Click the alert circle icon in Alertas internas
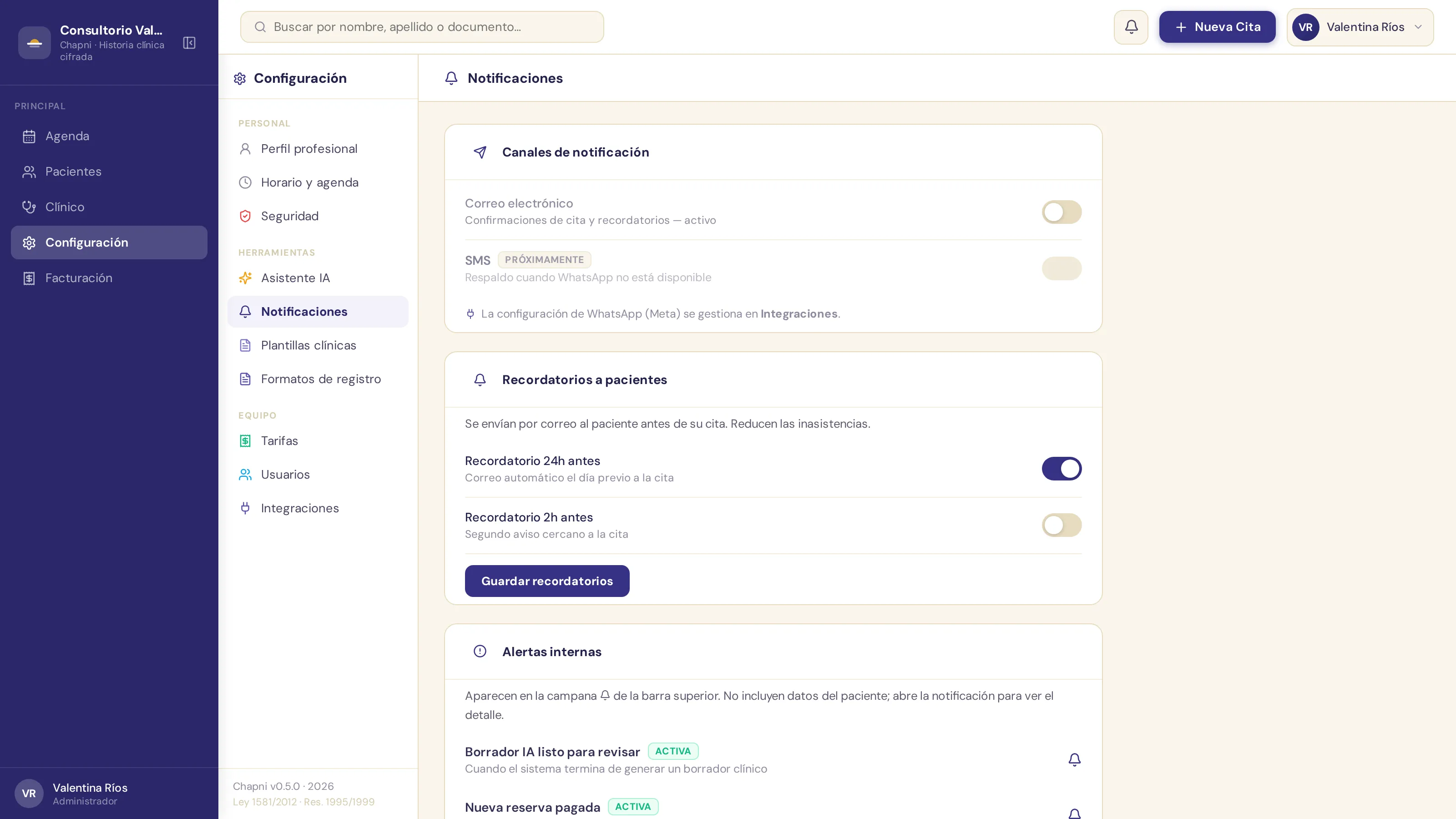Image resolution: width=1456 pixels, height=819 pixels. (480, 652)
